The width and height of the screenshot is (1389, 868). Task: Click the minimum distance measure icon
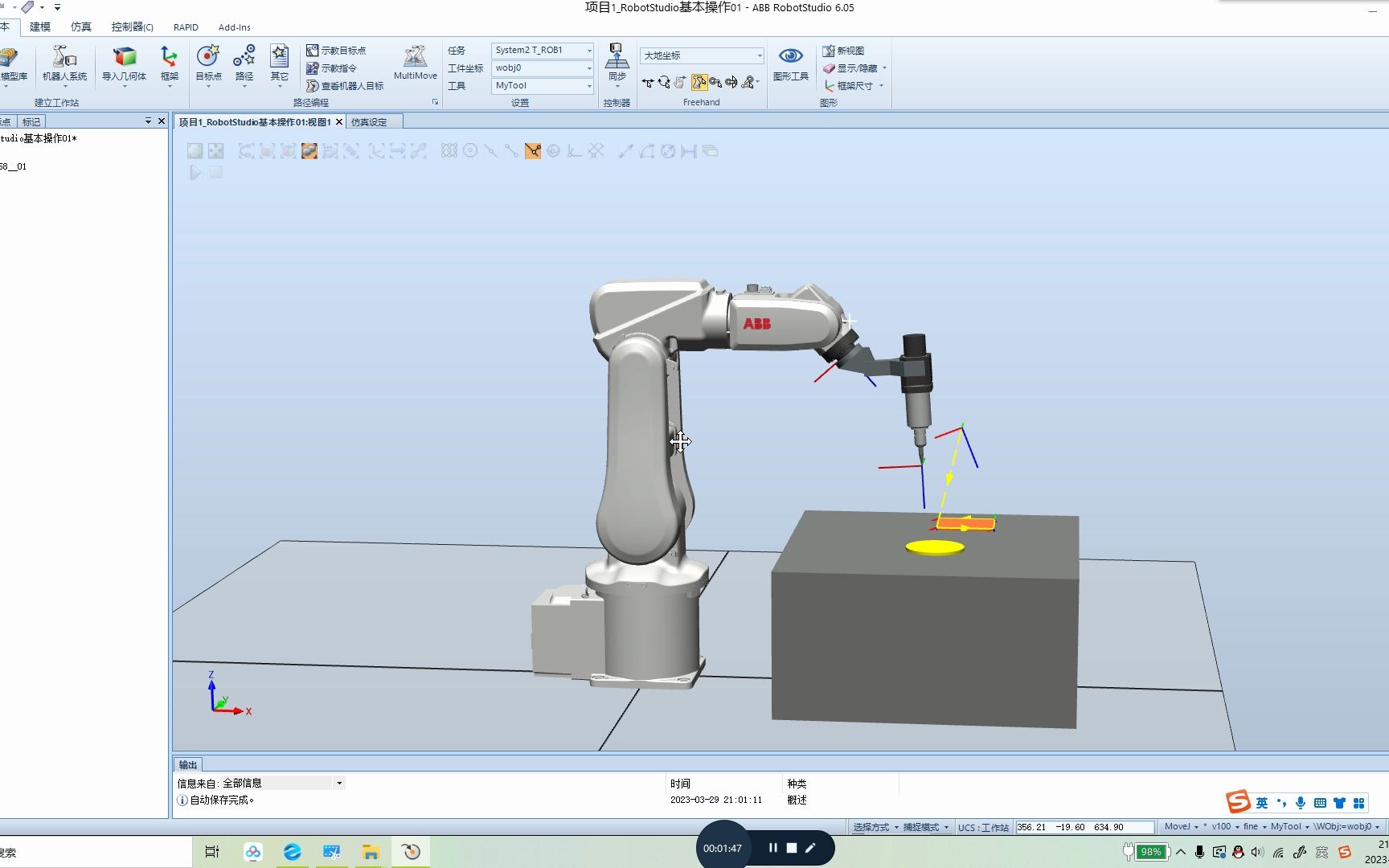click(689, 151)
